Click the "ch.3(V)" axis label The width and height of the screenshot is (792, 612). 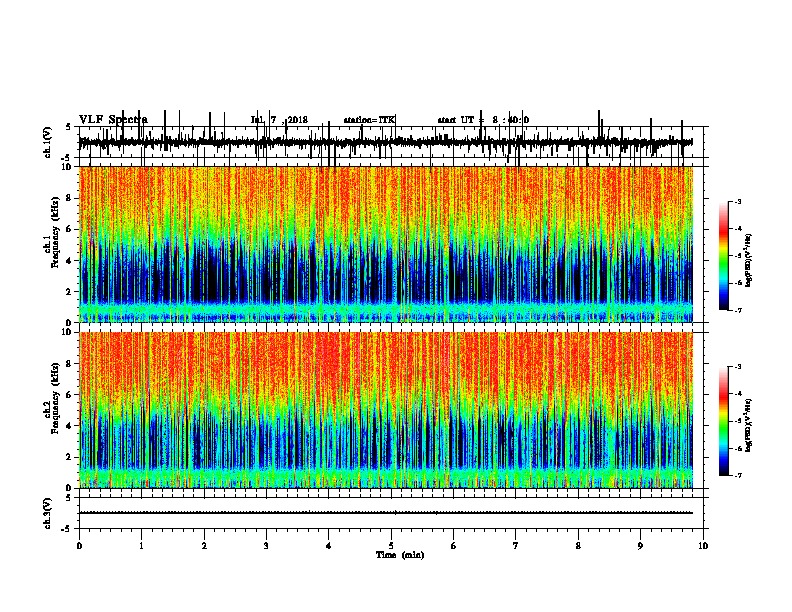(48, 513)
